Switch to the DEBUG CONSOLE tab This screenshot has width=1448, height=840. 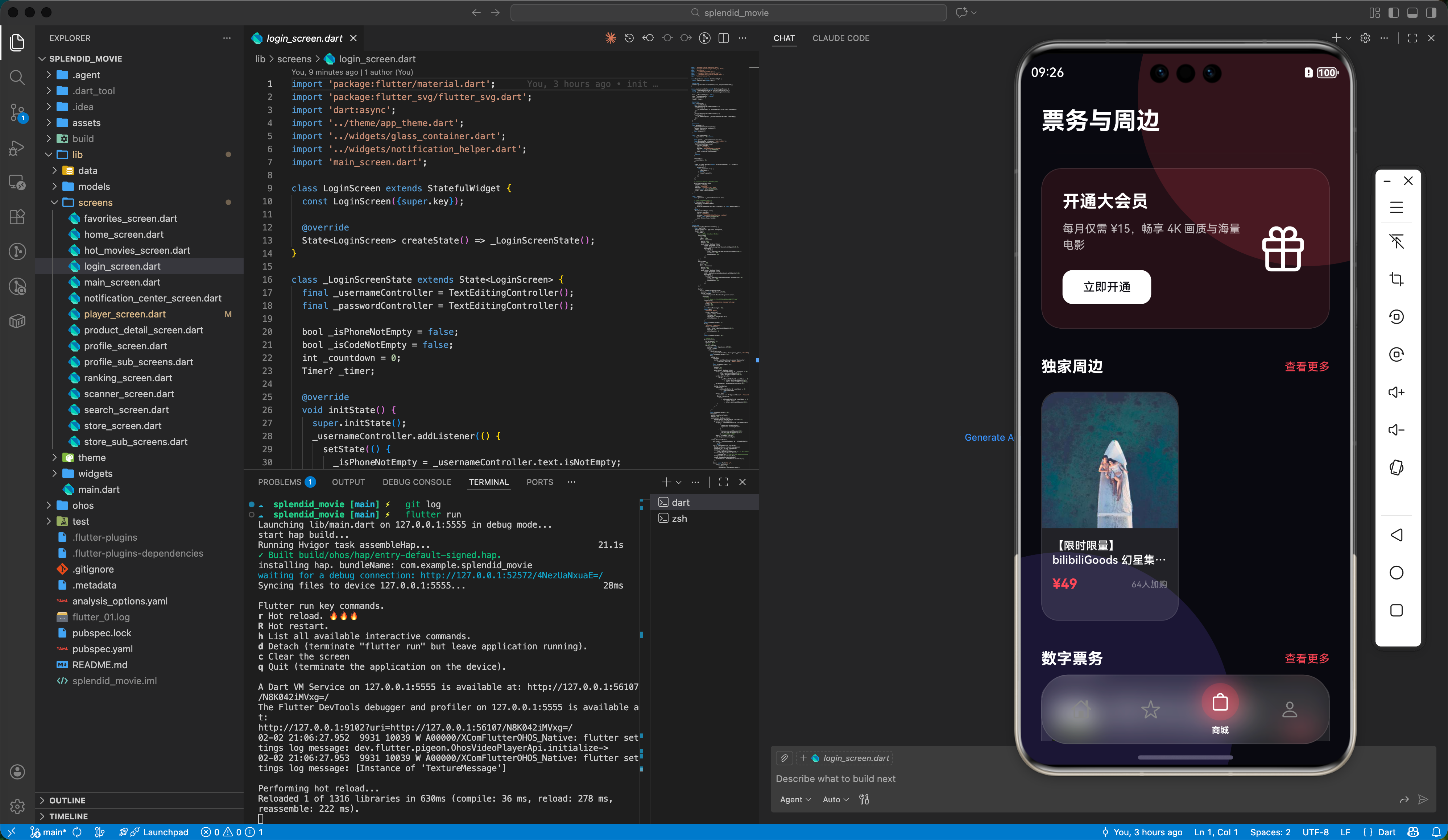tap(417, 482)
